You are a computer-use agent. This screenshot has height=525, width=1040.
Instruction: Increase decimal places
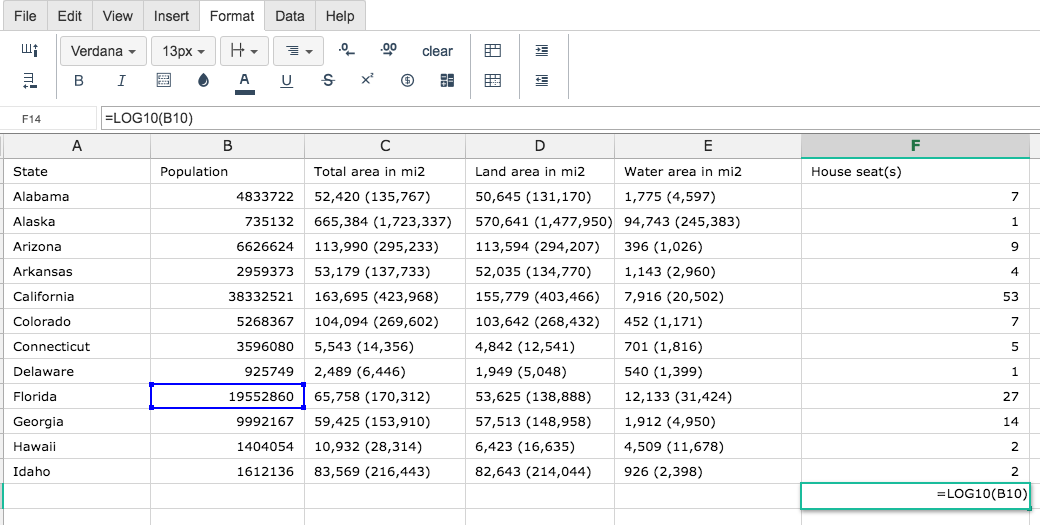point(389,50)
